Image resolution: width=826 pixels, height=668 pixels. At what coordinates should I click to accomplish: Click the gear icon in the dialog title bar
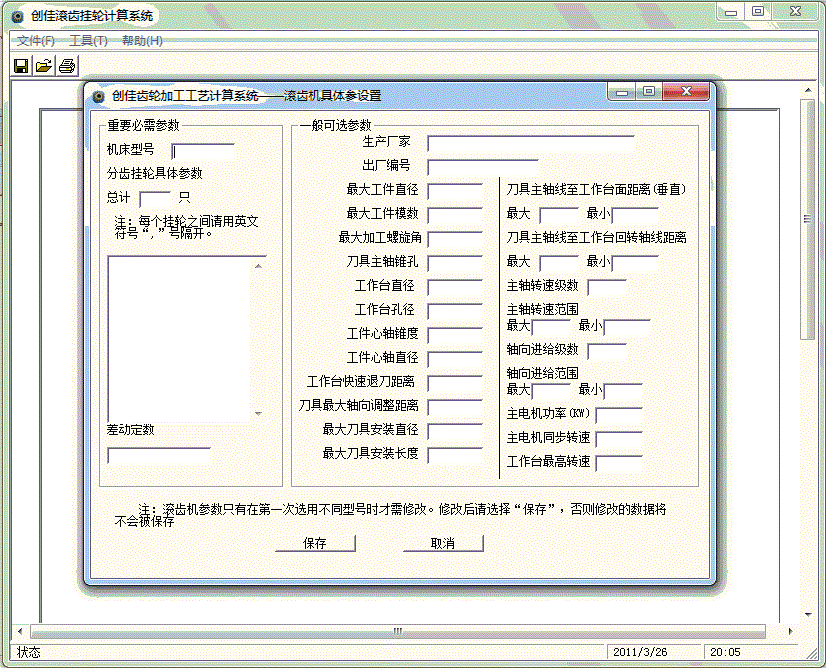click(98, 91)
